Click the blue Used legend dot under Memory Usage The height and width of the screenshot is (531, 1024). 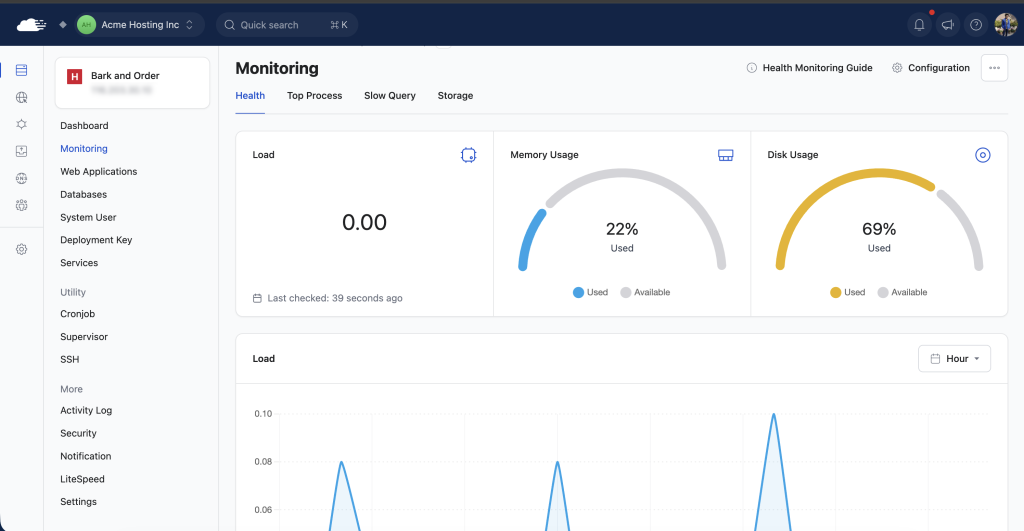578,293
